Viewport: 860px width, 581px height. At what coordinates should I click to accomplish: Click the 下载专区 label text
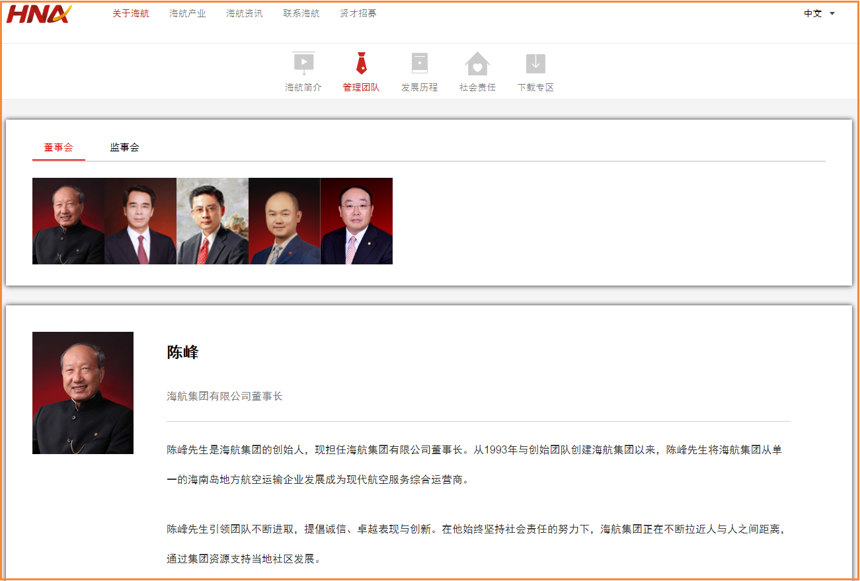536,87
